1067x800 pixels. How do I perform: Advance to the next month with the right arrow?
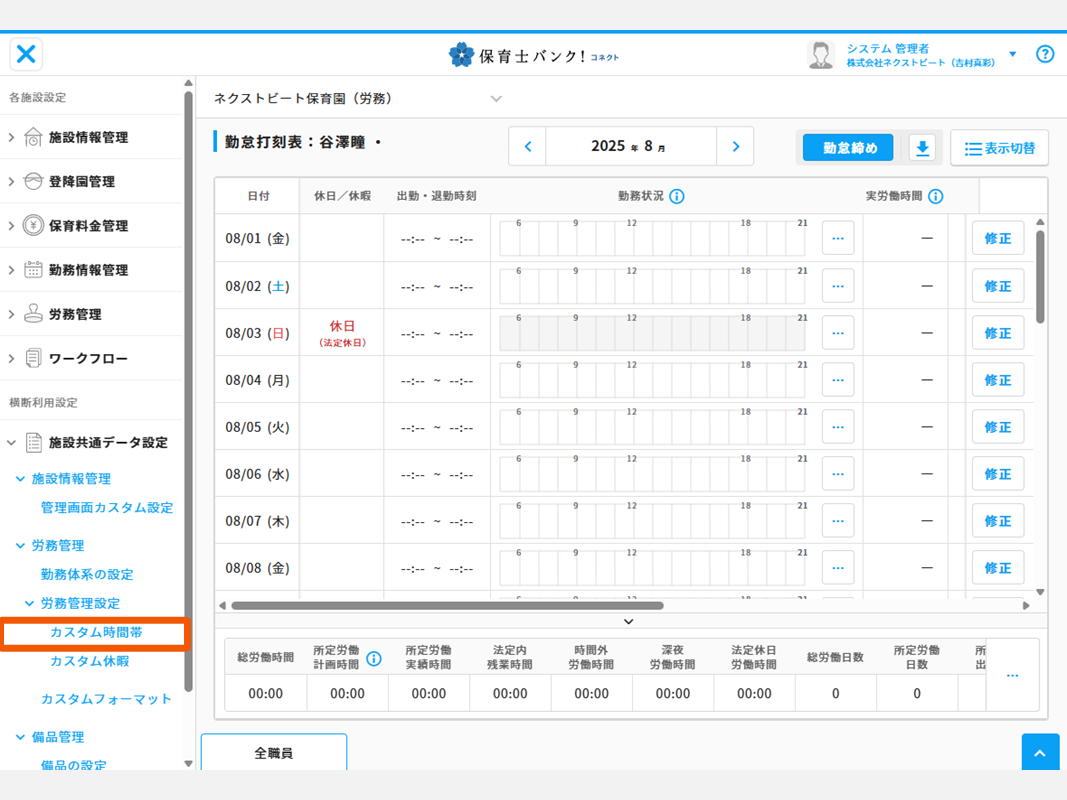[735, 147]
